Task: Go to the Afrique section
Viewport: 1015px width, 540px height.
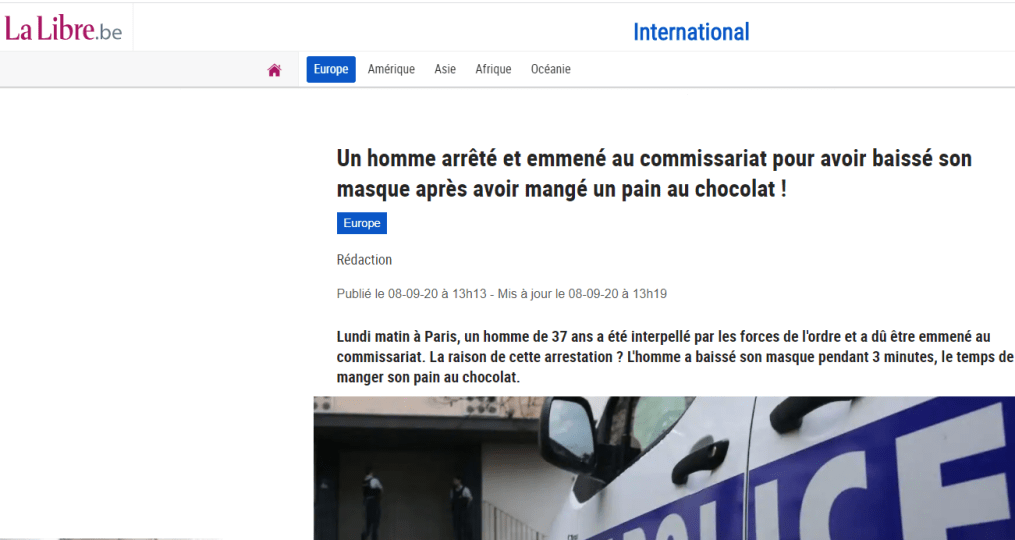Action: (493, 69)
